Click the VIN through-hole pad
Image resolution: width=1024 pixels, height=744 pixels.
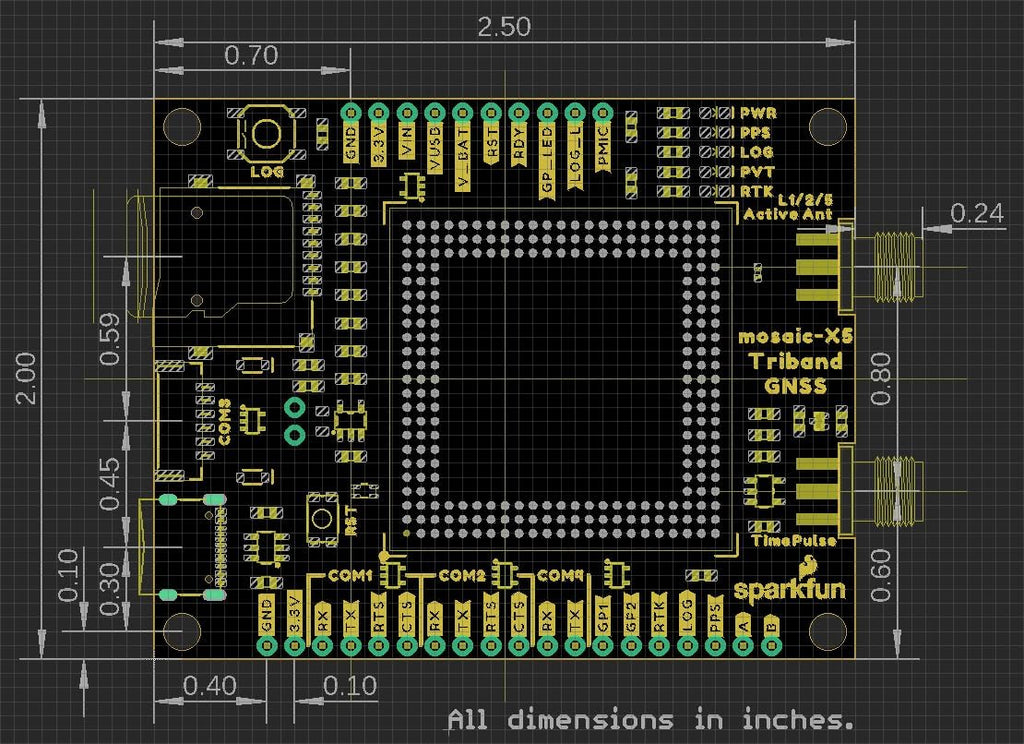point(407,112)
